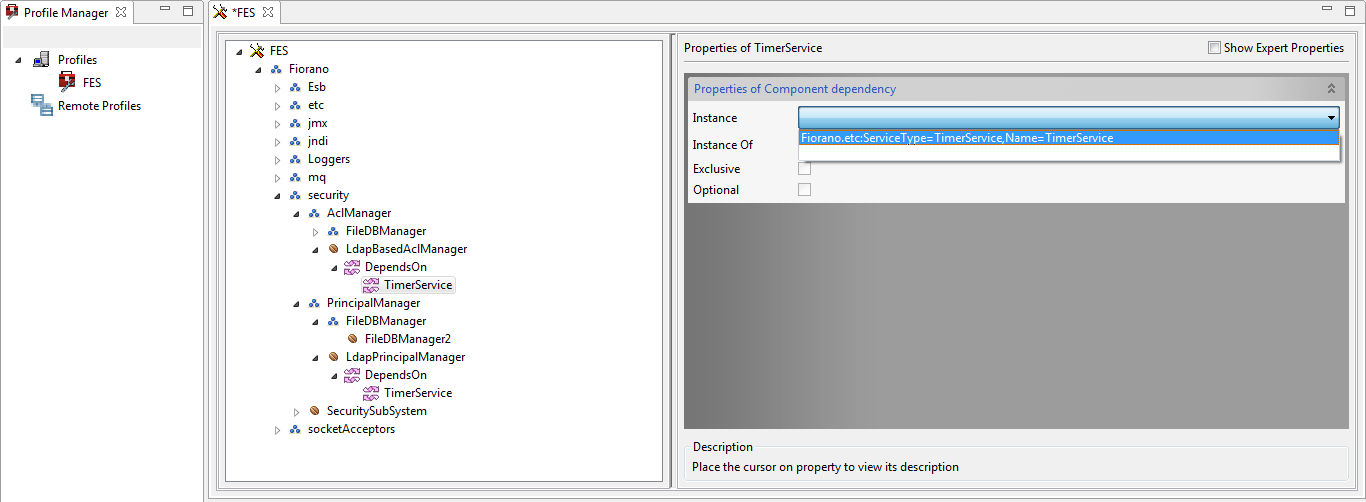Click DependsOn icon under LdapPrincipalManager
Image resolution: width=1366 pixels, height=502 pixels.
(x=352, y=375)
